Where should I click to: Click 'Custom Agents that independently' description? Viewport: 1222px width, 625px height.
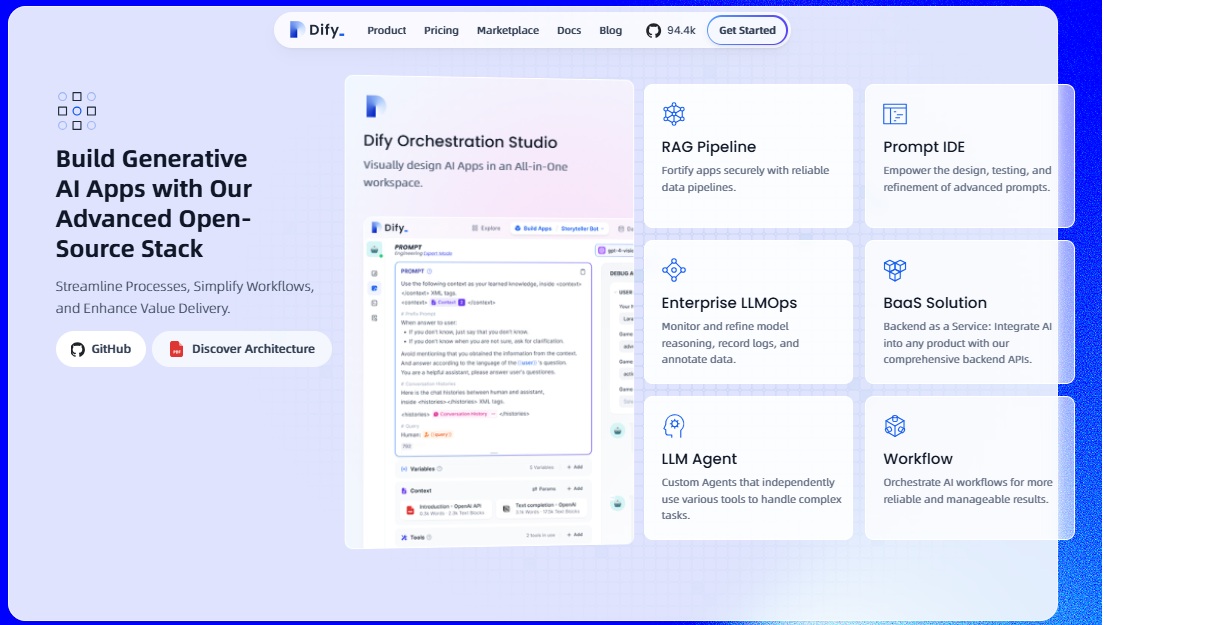[x=751, y=498]
